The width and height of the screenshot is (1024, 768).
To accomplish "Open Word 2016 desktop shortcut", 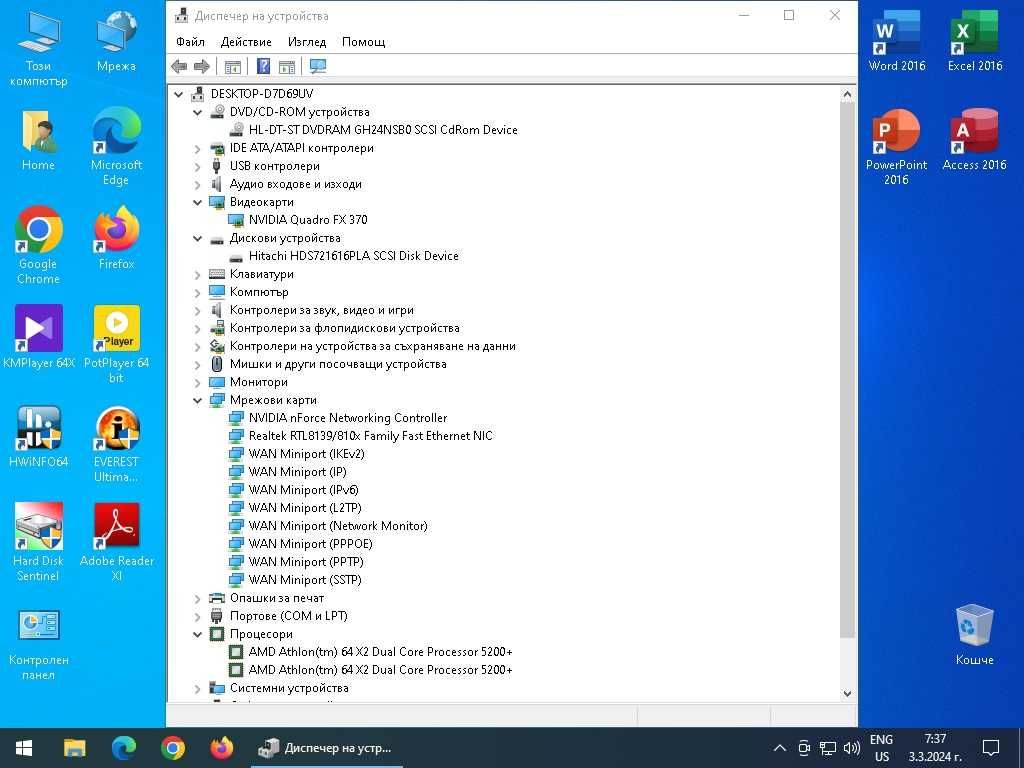I will pyautogui.click(x=897, y=41).
